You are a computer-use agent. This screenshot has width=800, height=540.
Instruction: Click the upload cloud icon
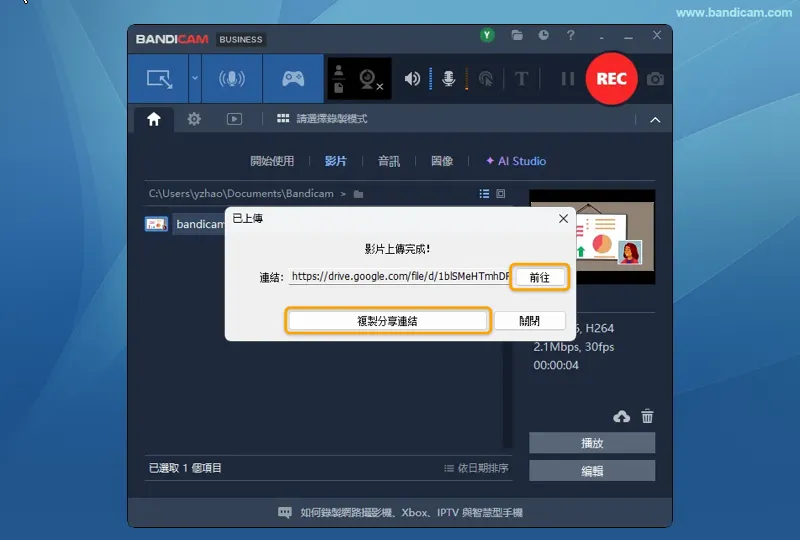click(621, 416)
